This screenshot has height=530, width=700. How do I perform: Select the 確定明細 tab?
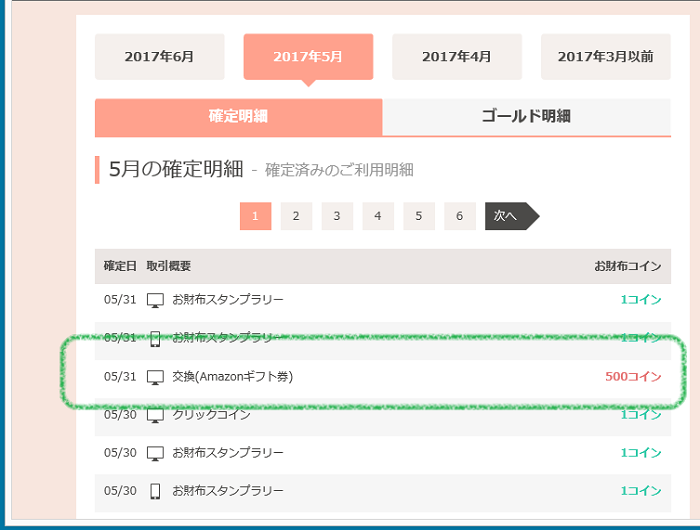(238, 117)
